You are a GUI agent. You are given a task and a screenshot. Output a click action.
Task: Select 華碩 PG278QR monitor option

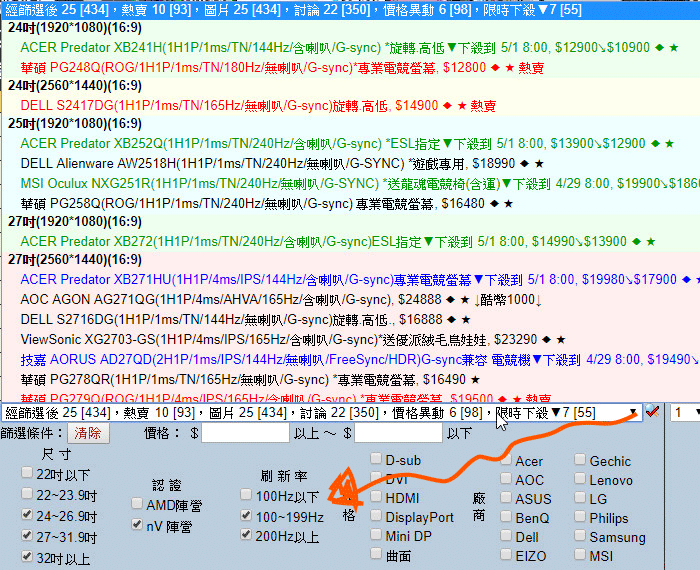[350, 380]
